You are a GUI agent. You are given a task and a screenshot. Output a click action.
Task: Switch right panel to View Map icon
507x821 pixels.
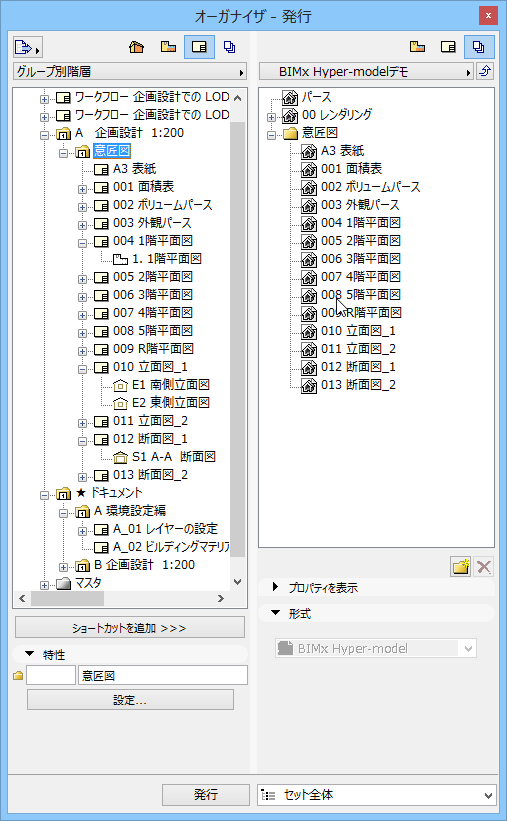417,47
